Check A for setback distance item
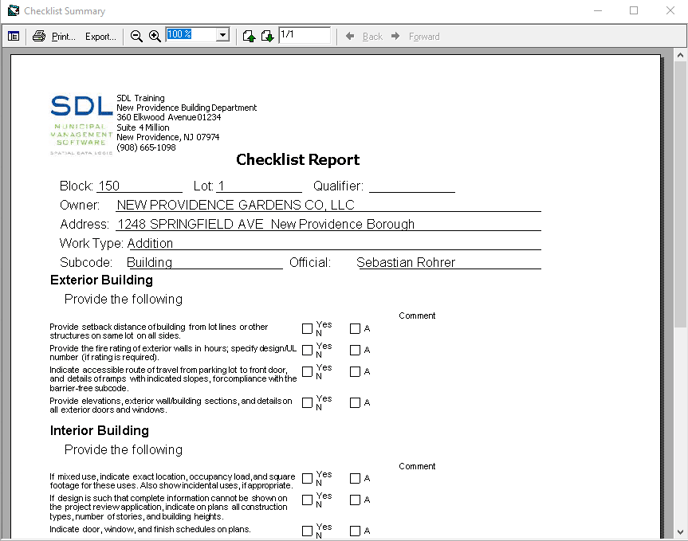This screenshot has height=541, width=688. pyautogui.click(x=355, y=329)
